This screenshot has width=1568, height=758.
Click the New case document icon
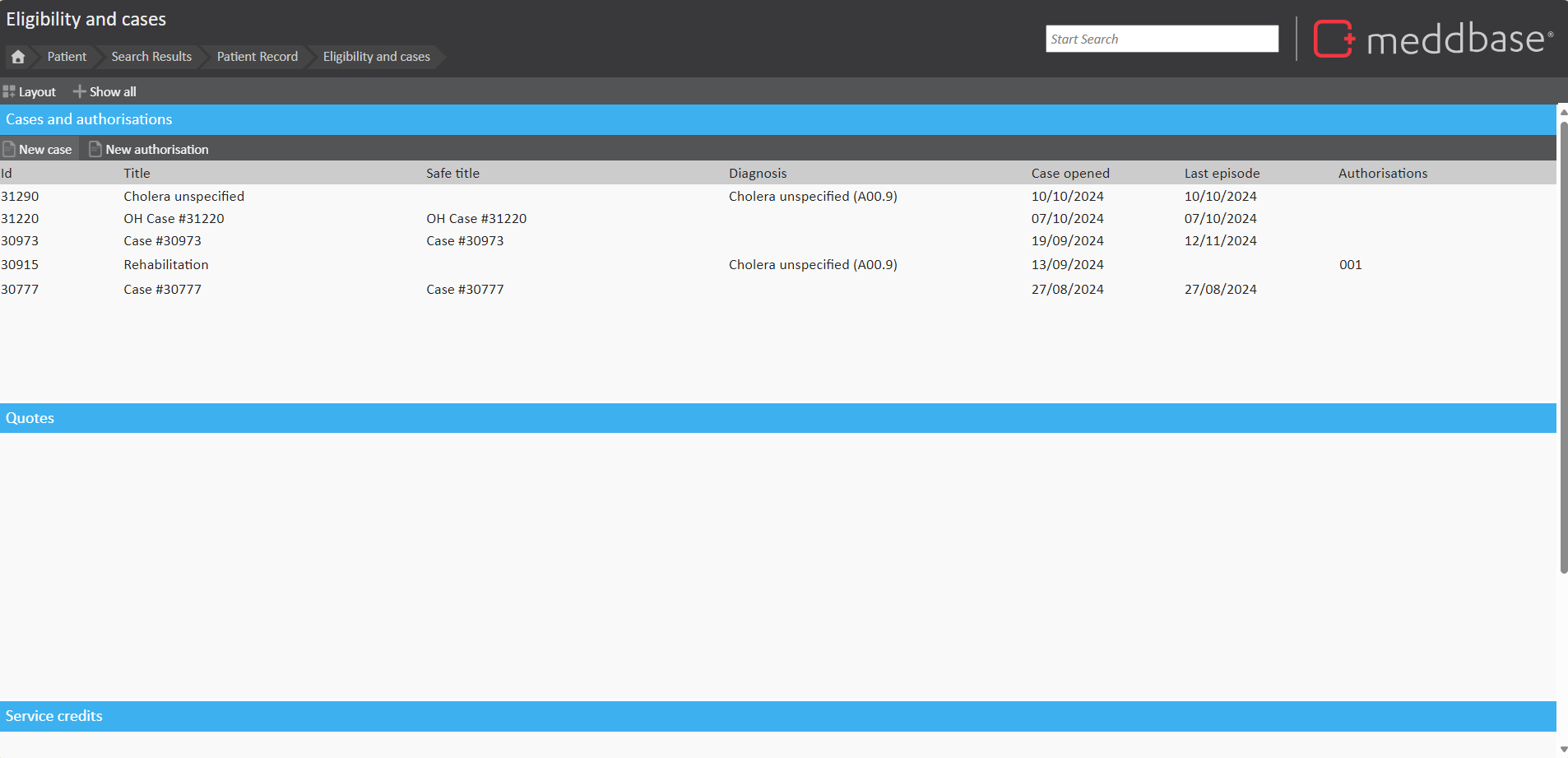[x=10, y=149]
